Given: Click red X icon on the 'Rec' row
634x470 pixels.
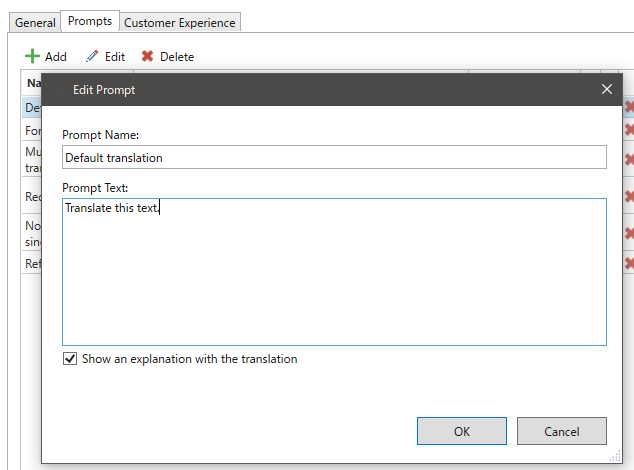Looking at the screenshot, I should [x=630, y=197].
